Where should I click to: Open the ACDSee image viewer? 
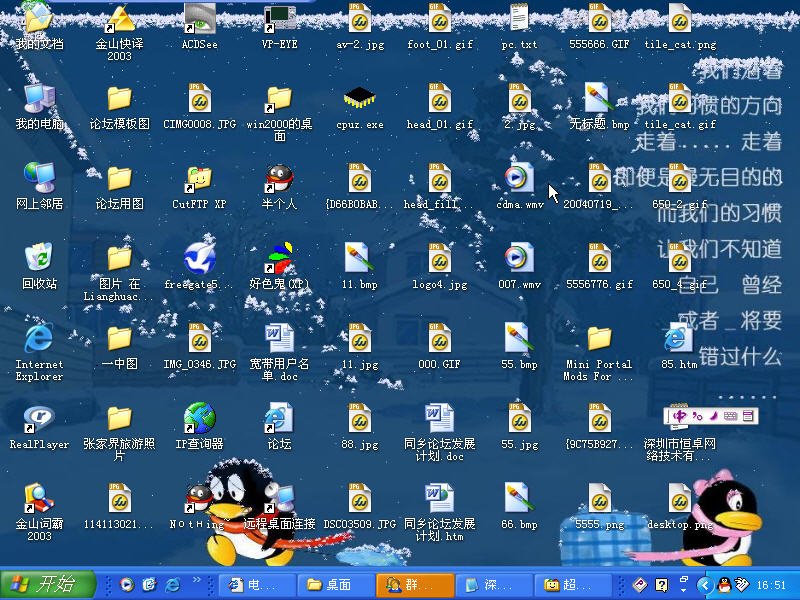(x=198, y=20)
